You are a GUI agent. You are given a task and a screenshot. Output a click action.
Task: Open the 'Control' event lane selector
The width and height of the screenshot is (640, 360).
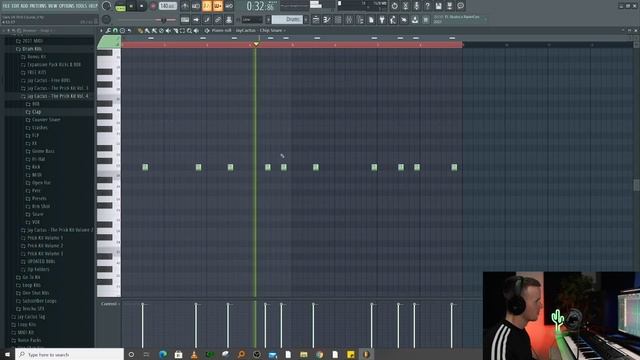[x=109, y=304]
